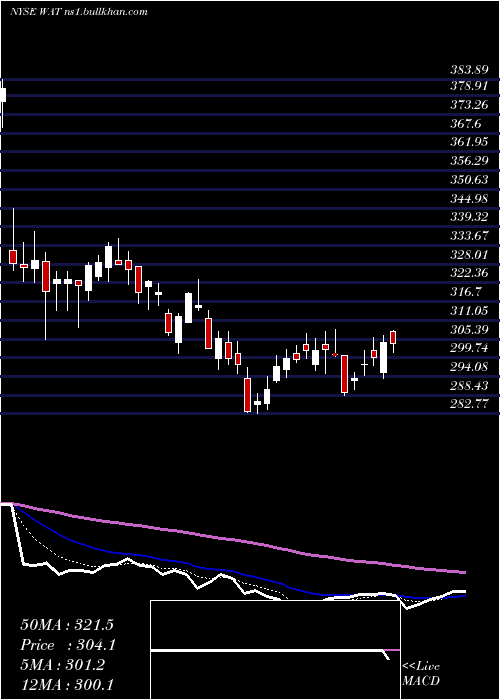Click the 361.95 price label
500x700 pixels.
469,142
